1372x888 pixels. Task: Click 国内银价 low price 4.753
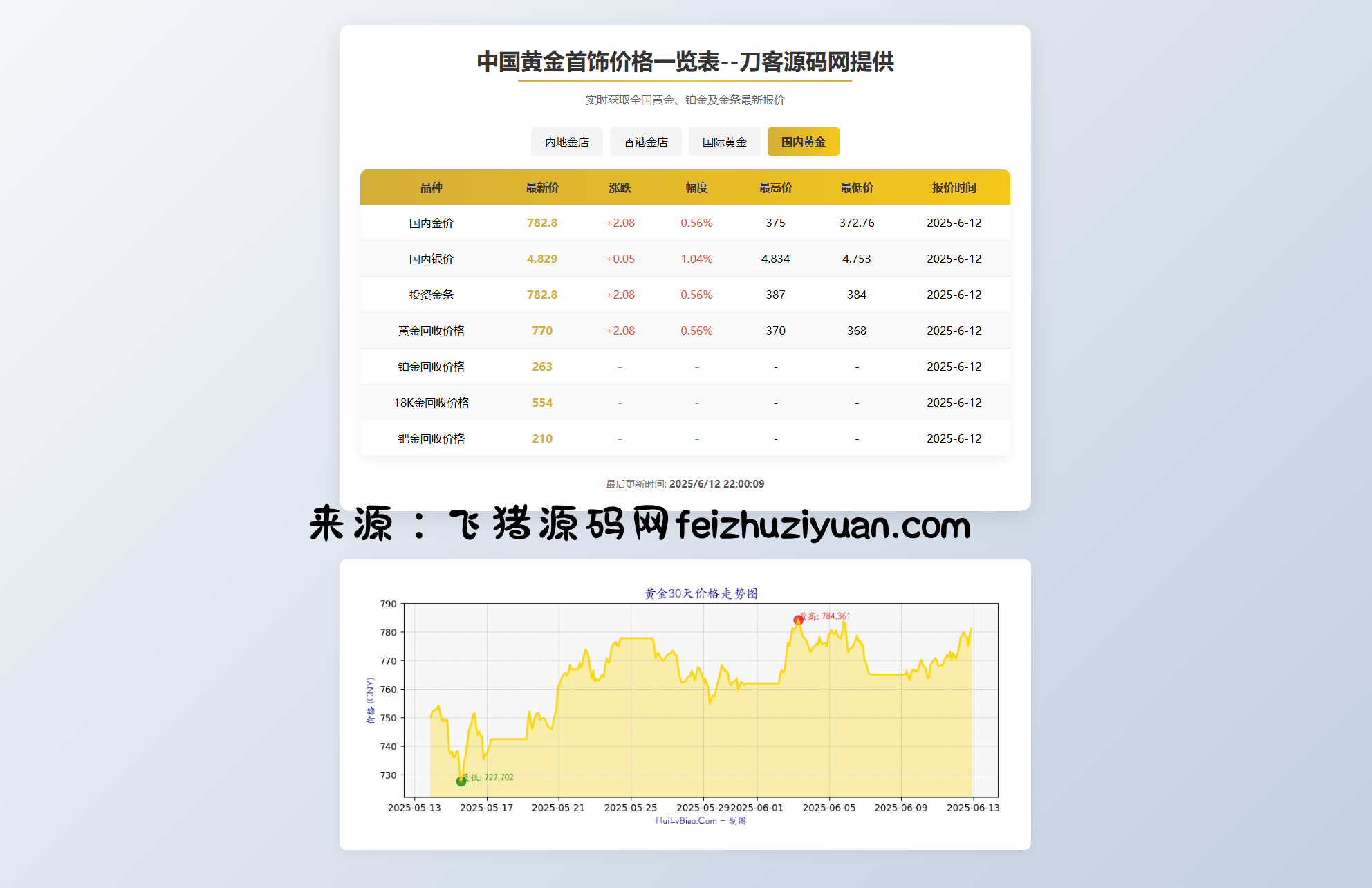point(857,259)
